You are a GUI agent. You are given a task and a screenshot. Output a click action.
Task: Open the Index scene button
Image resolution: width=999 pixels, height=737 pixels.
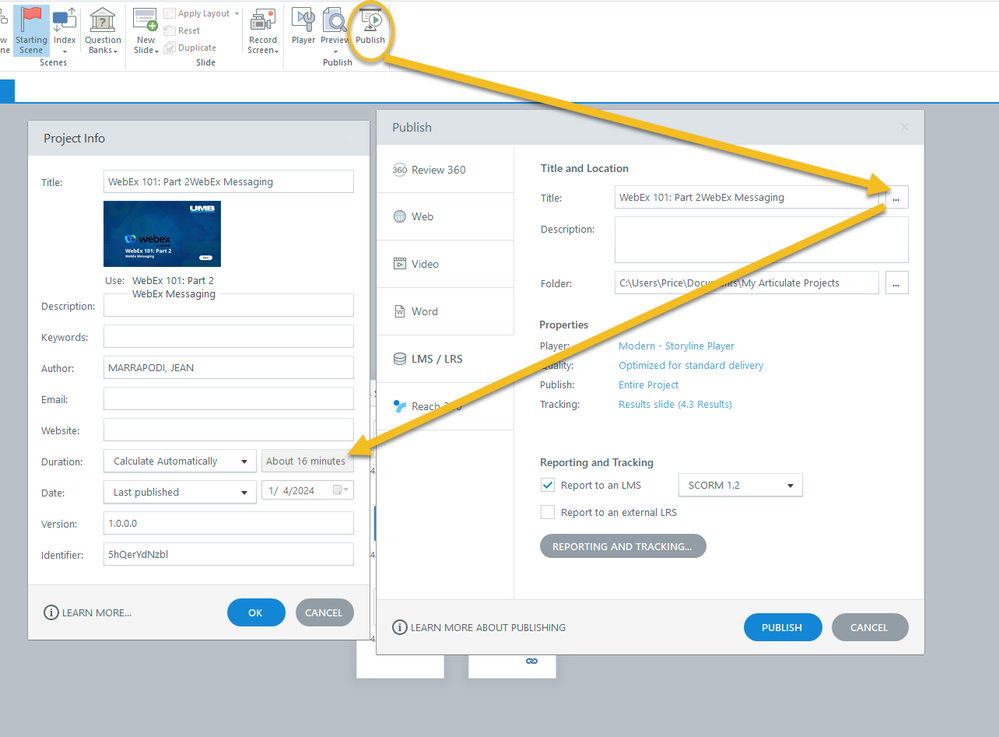click(64, 30)
